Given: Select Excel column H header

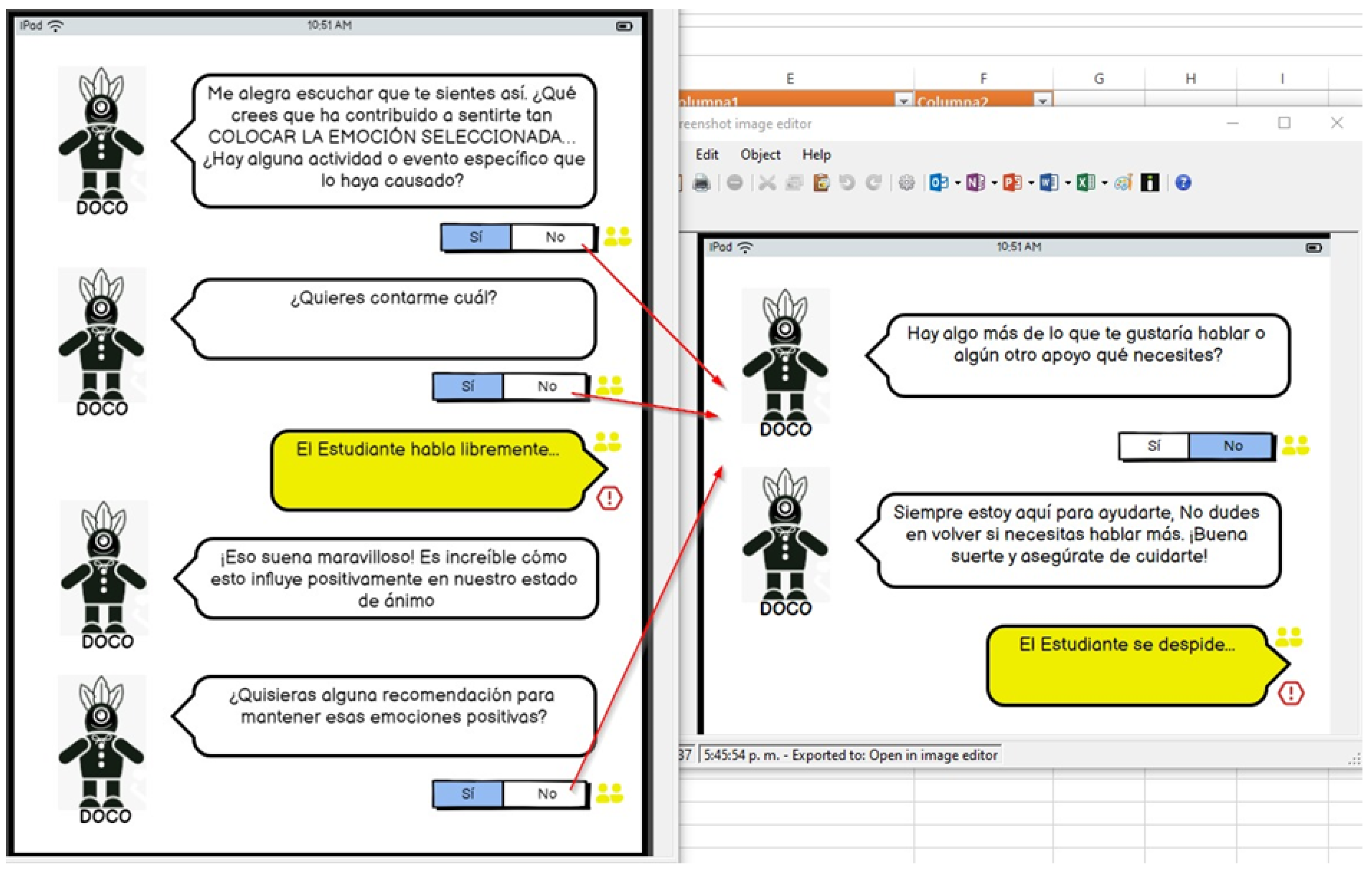Looking at the screenshot, I should click(1191, 79).
